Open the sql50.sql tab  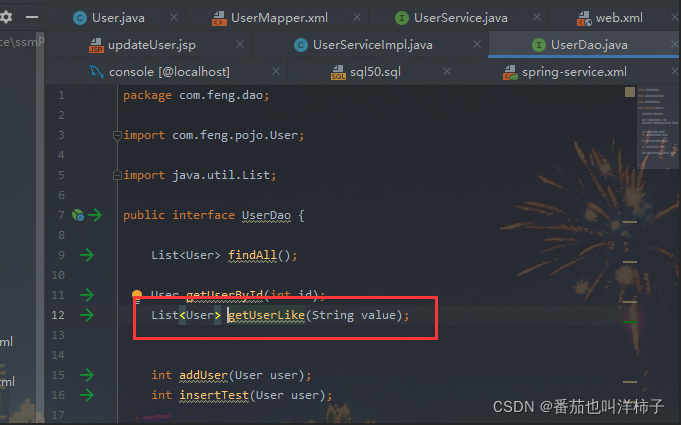pyautogui.click(x=375, y=72)
